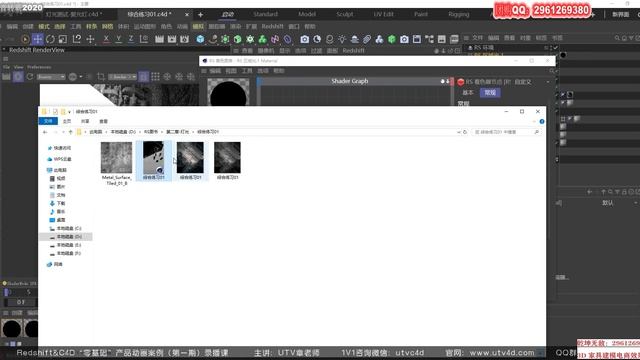The image size is (640, 360).
Task: Switch to the UV Edit layout tab
Action: coord(384,14)
